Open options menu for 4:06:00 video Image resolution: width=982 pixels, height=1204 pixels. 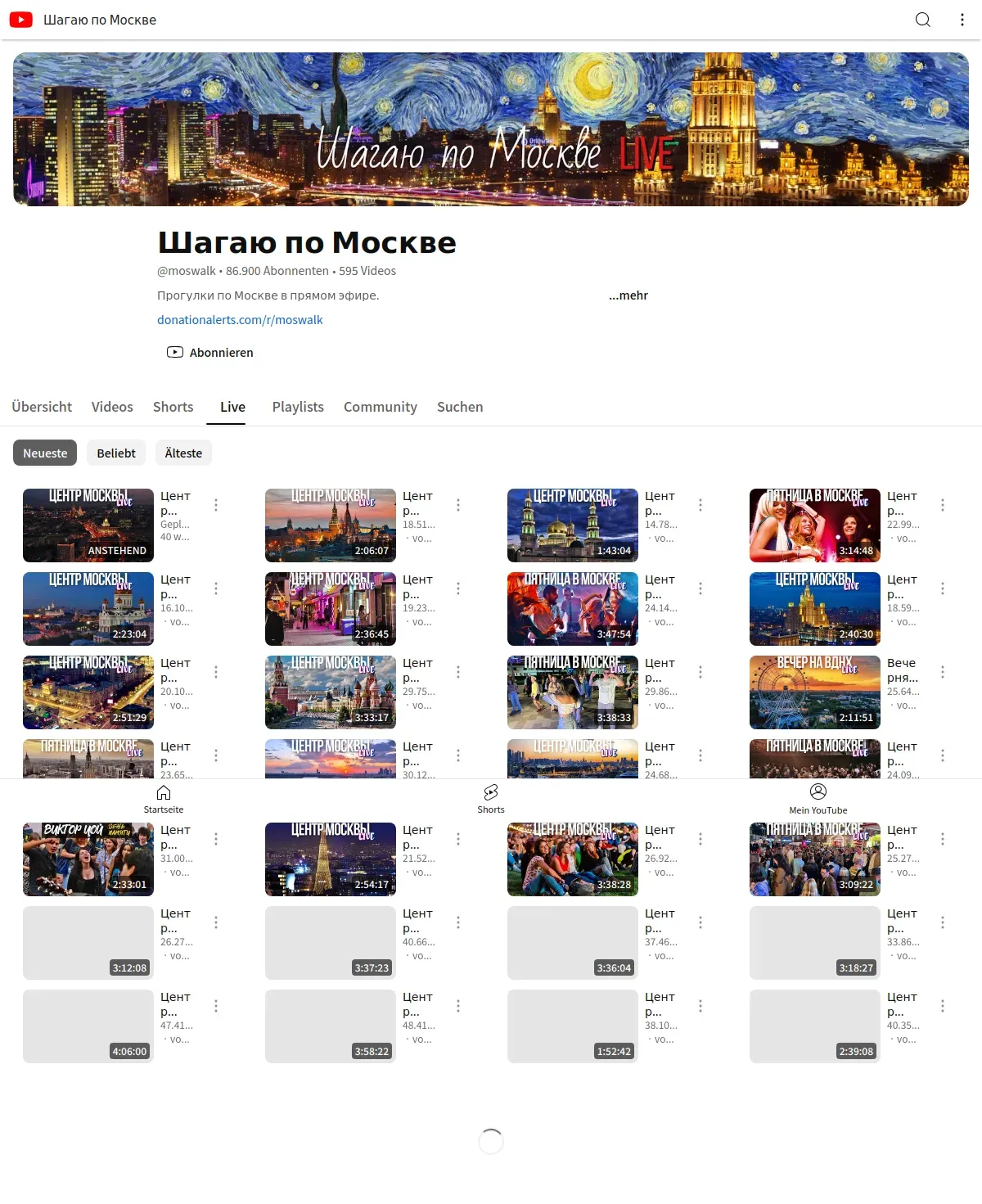(216, 1006)
